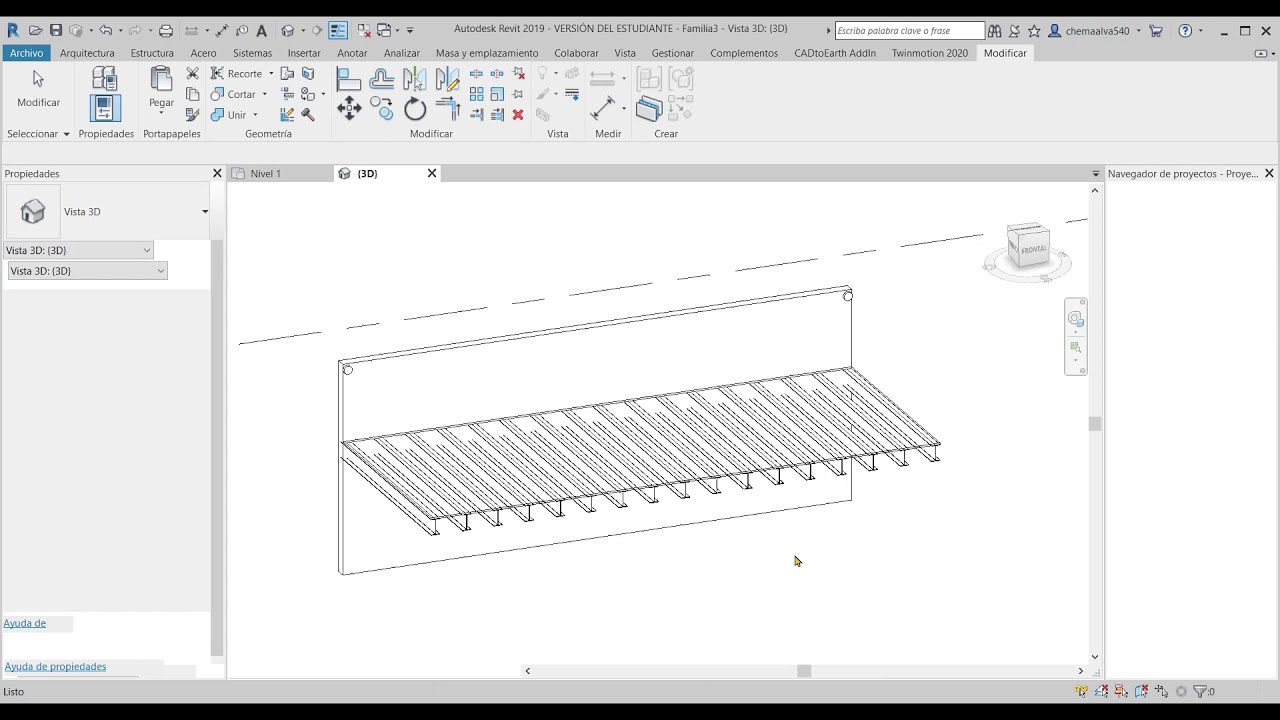Open the Twinmotion 2020 tab
1280x720 pixels.
(x=929, y=53)
